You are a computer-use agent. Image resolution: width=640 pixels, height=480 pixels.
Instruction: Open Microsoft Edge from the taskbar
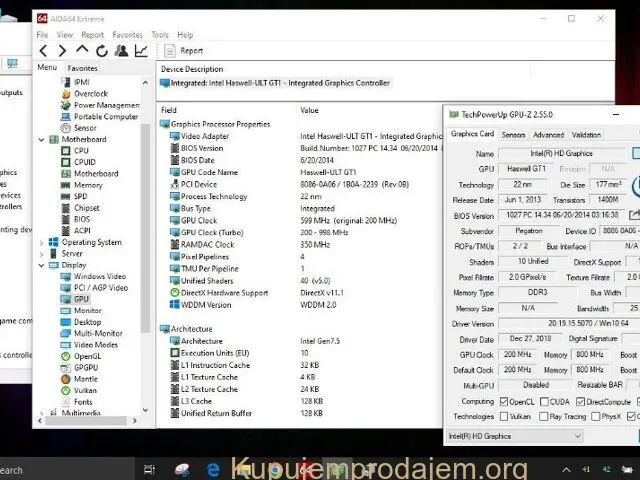point(213,468)
